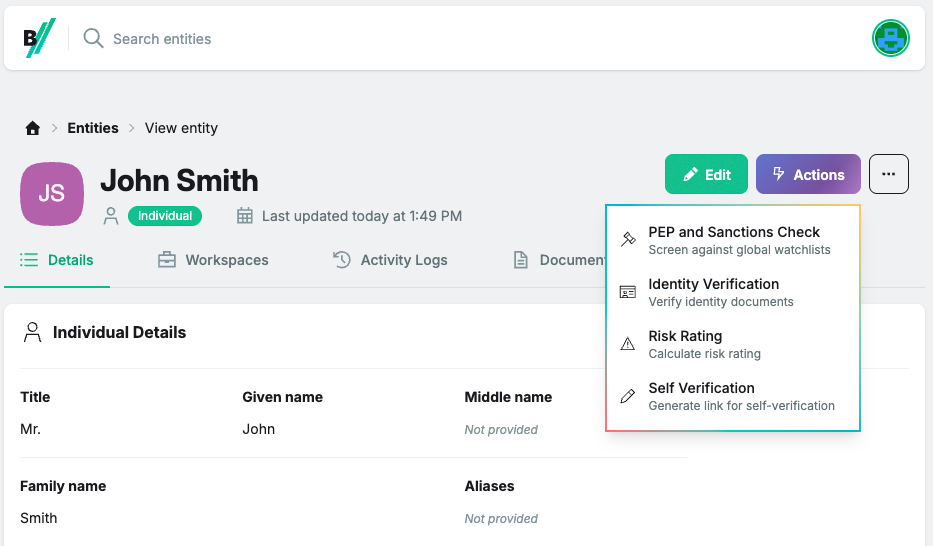Click the Documents file icon
This screenshot has width=933, height=546.
(521, 260)
